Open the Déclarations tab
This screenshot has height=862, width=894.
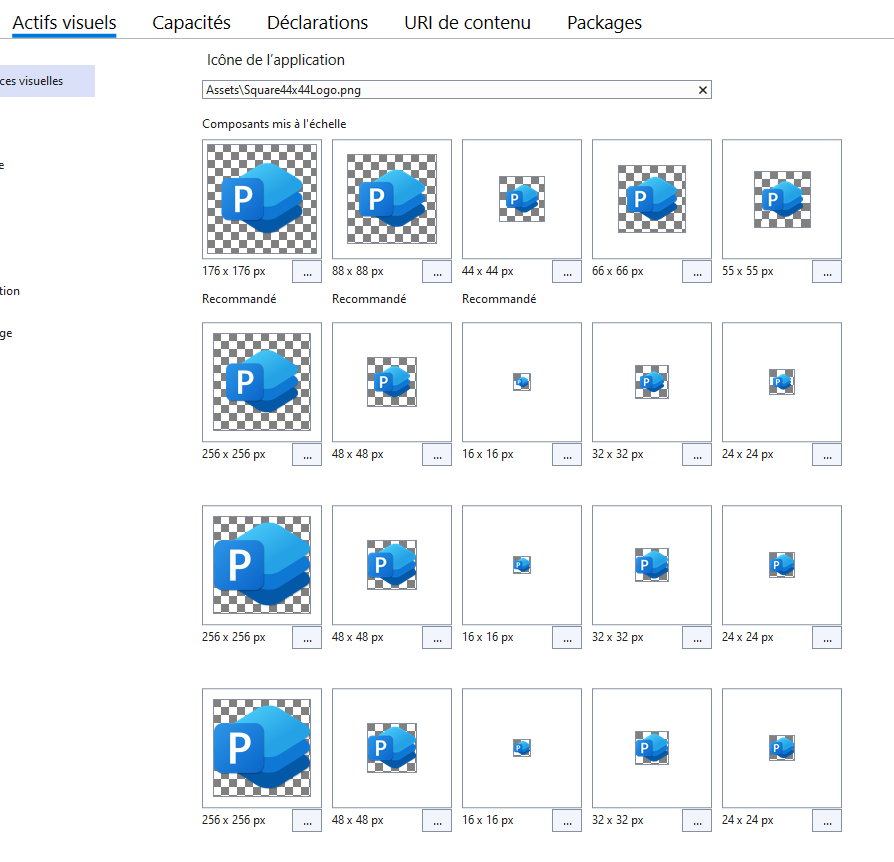coord(317,22)
